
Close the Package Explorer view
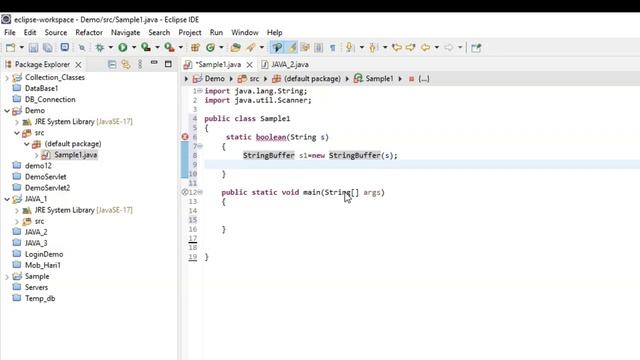[78, 64]
